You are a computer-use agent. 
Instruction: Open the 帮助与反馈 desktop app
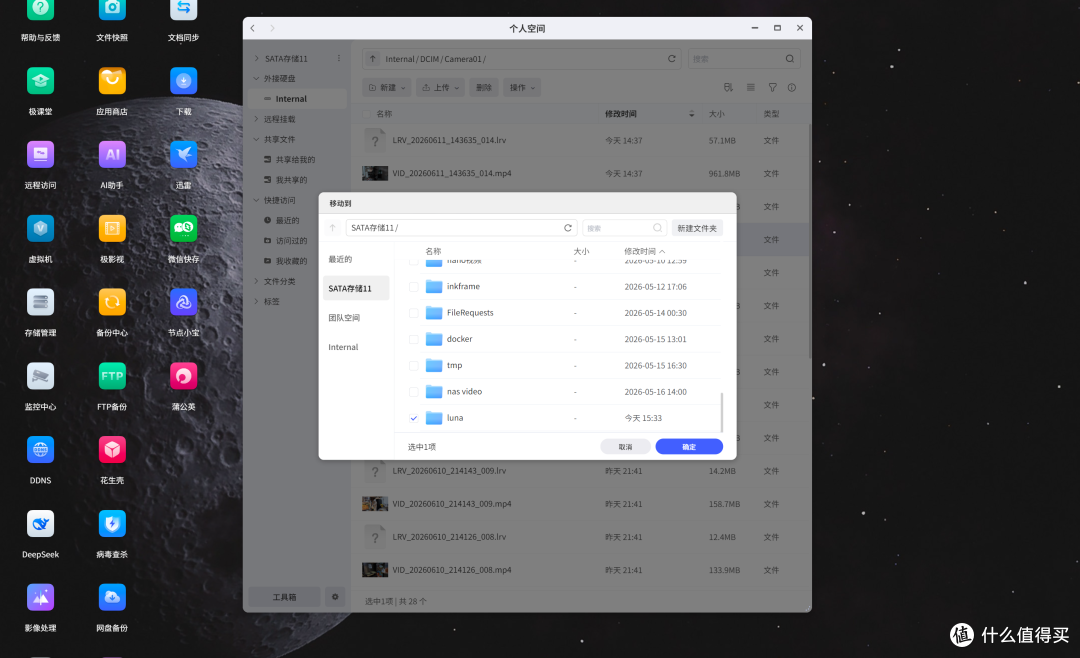40,10
